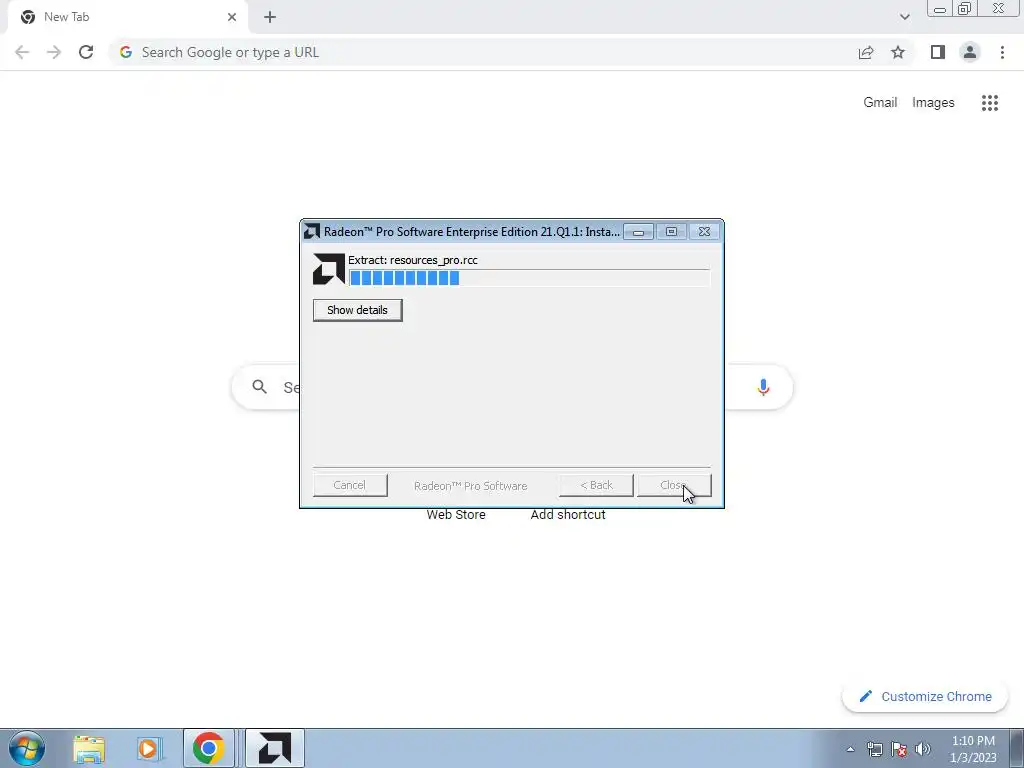Click Customize Chrome button
Image resolution: width=1024 pixels, height=768 pixels.
(x=925, y=697)
